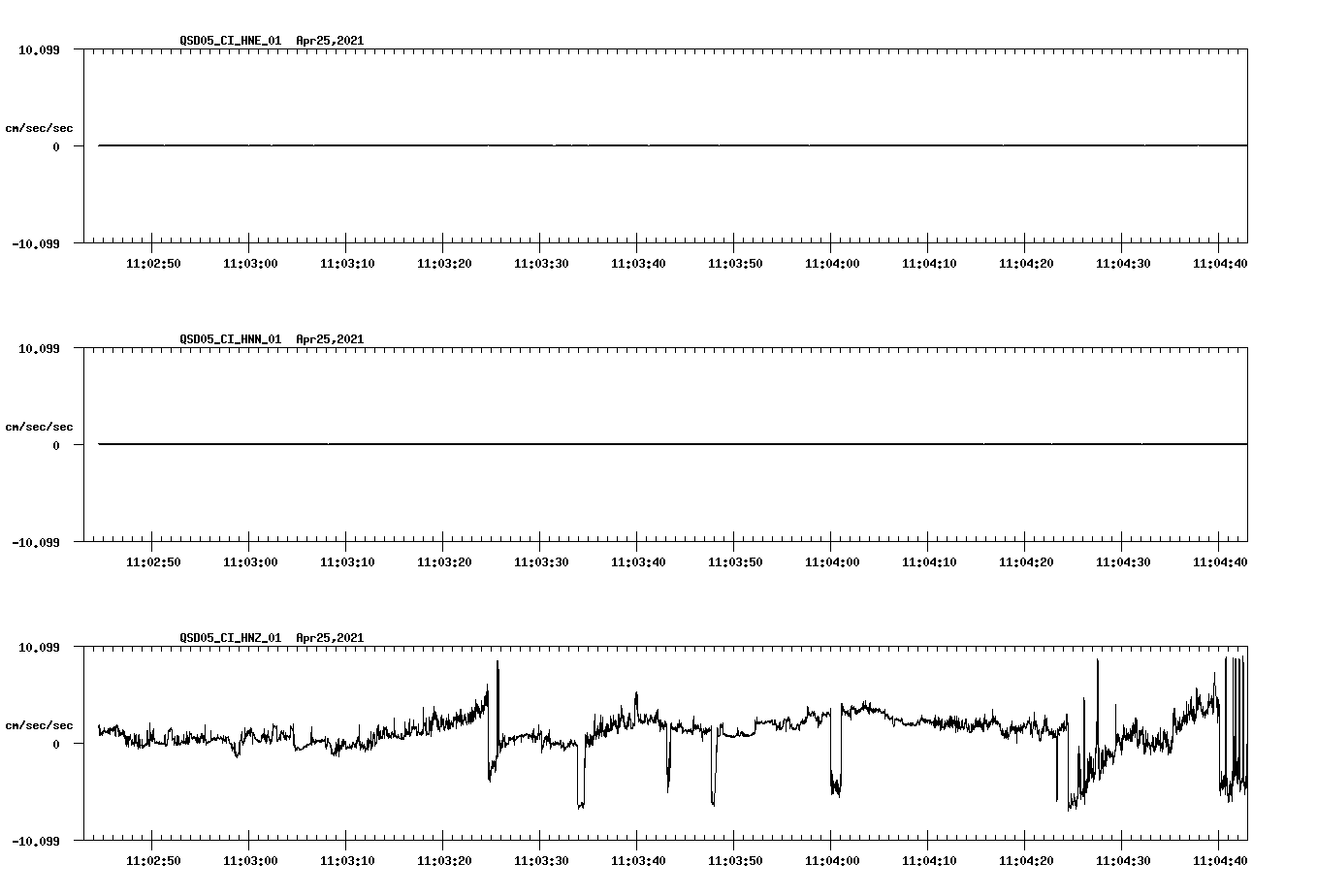1317x896 pixels.
Task: Select the Apr25,2021 date label on top plot
Action: 329,41
